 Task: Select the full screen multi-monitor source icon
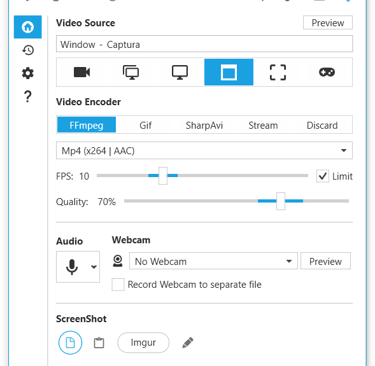pos(131,72)
